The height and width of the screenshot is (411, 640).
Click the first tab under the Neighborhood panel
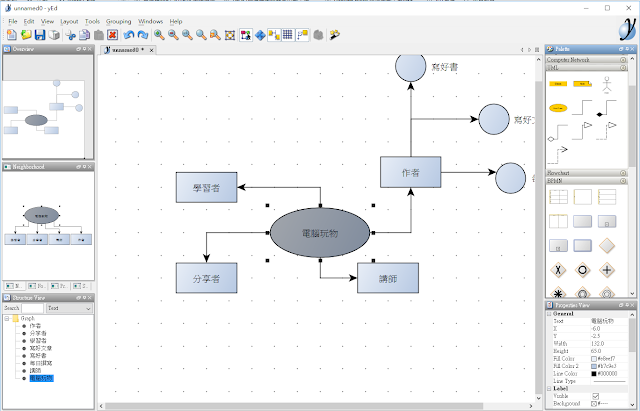tap(14, 286)
